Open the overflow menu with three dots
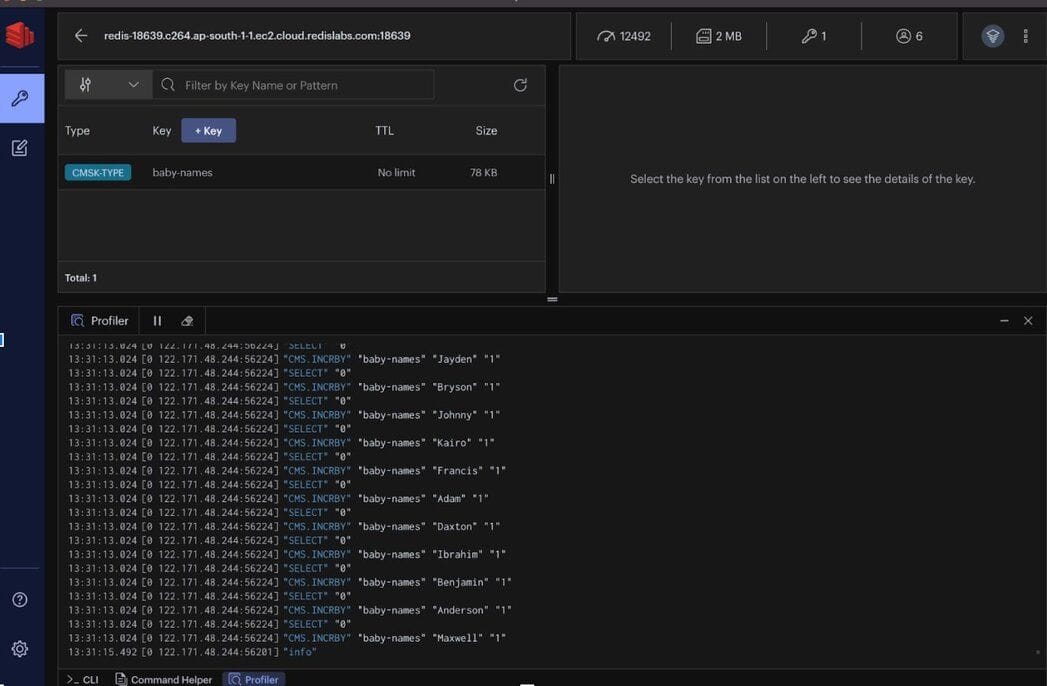1047x686 pixels. point(1027,35)
